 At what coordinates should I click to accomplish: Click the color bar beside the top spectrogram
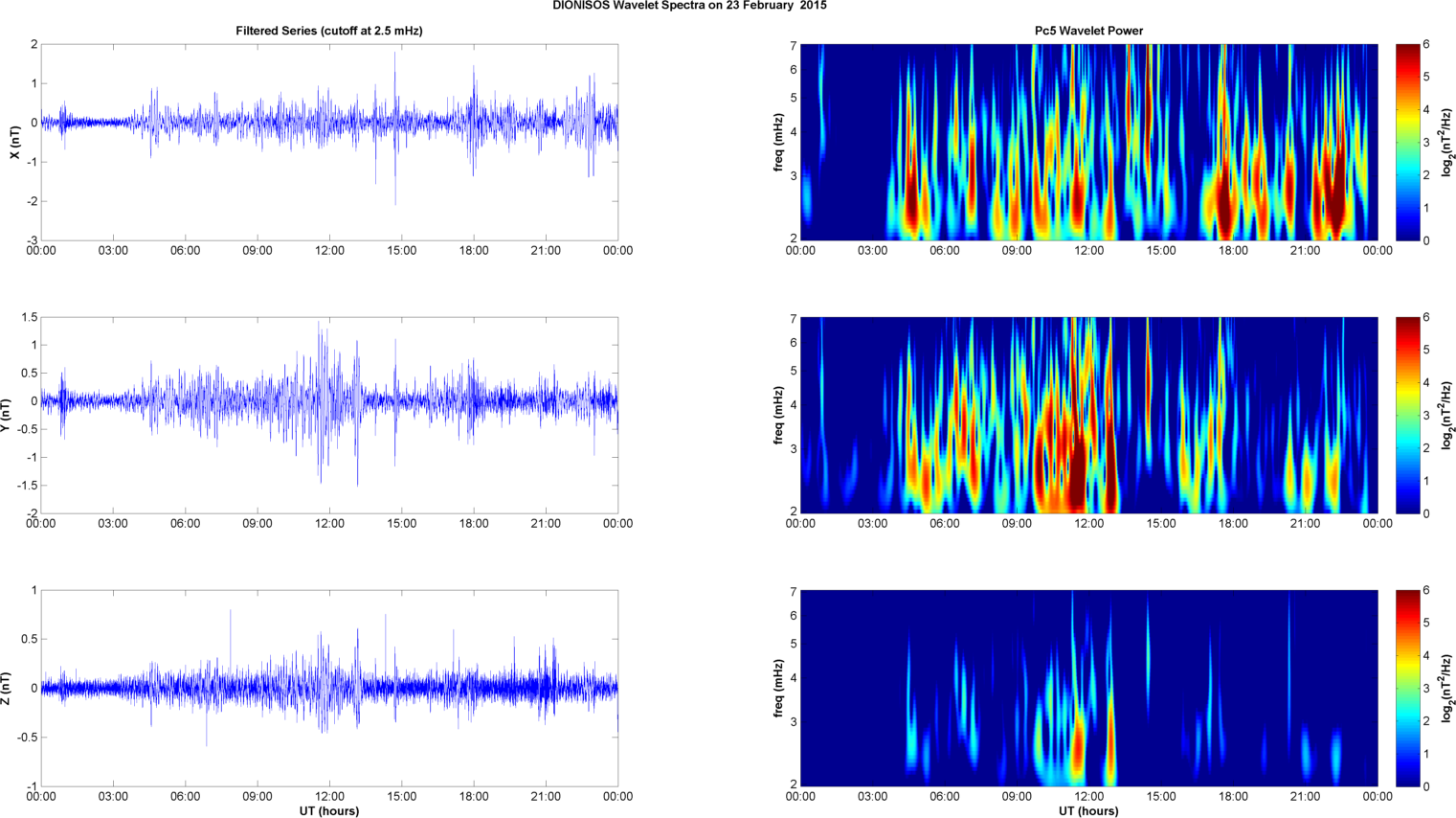tap(1408, 142)
